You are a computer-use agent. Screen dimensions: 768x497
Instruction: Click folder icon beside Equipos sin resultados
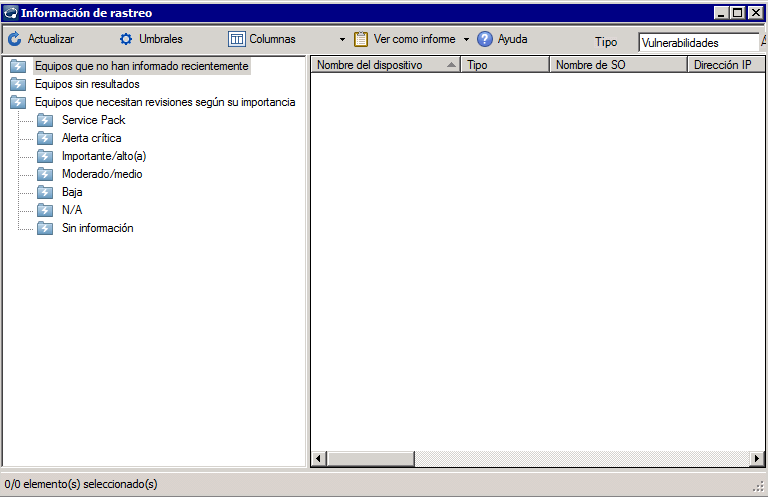coord(18,84)
